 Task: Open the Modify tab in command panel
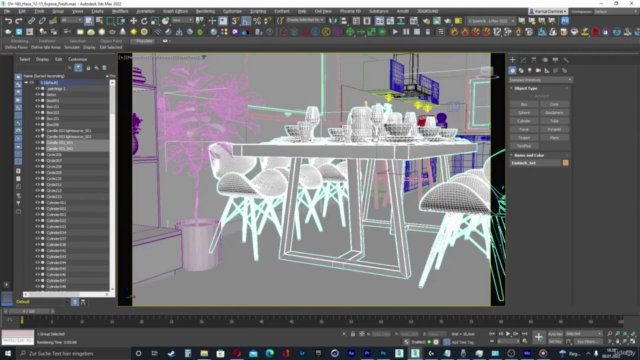coord(523,60)
